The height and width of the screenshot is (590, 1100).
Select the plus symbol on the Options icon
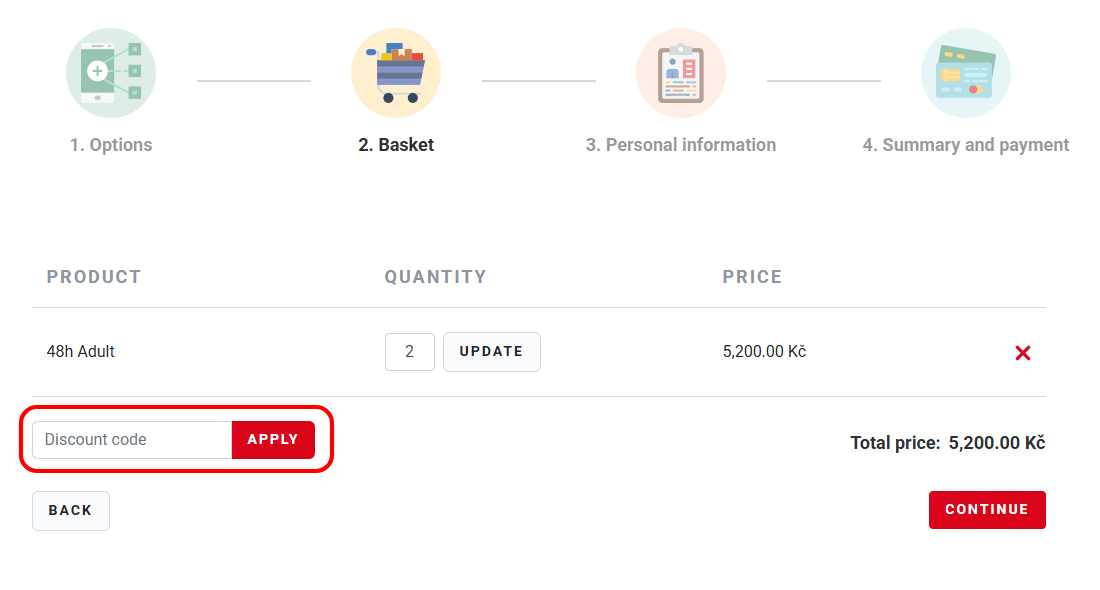98,71
